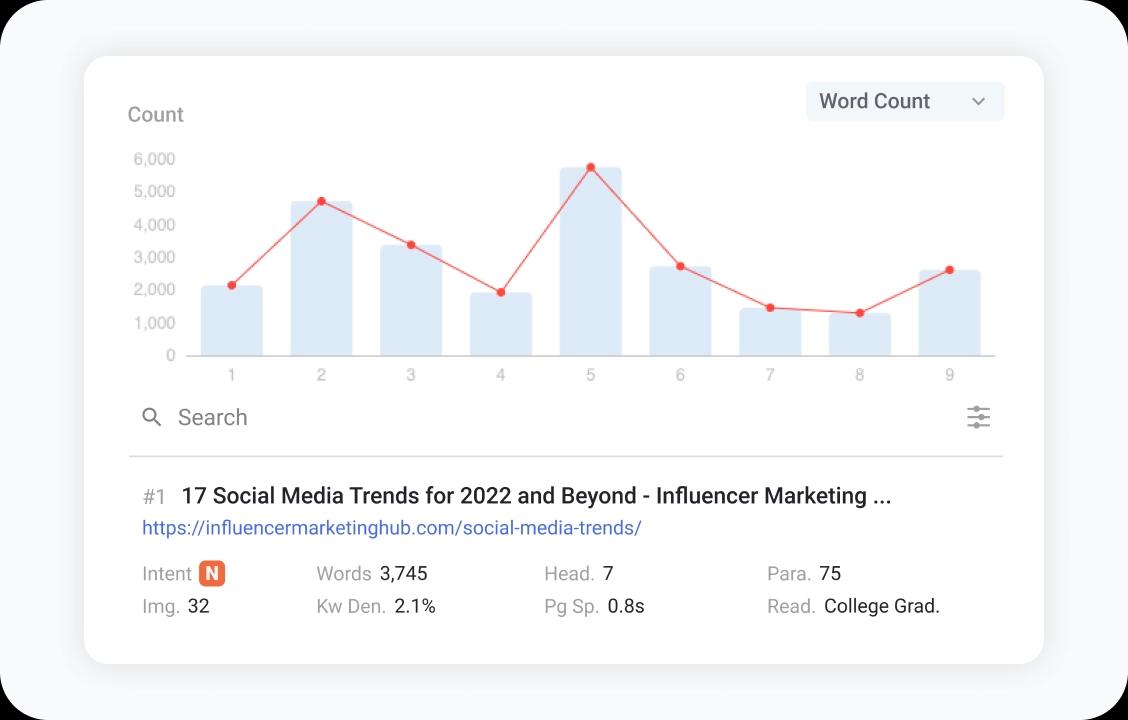Select the bar for result 7

pyautogui.click(x=770, y=335)
